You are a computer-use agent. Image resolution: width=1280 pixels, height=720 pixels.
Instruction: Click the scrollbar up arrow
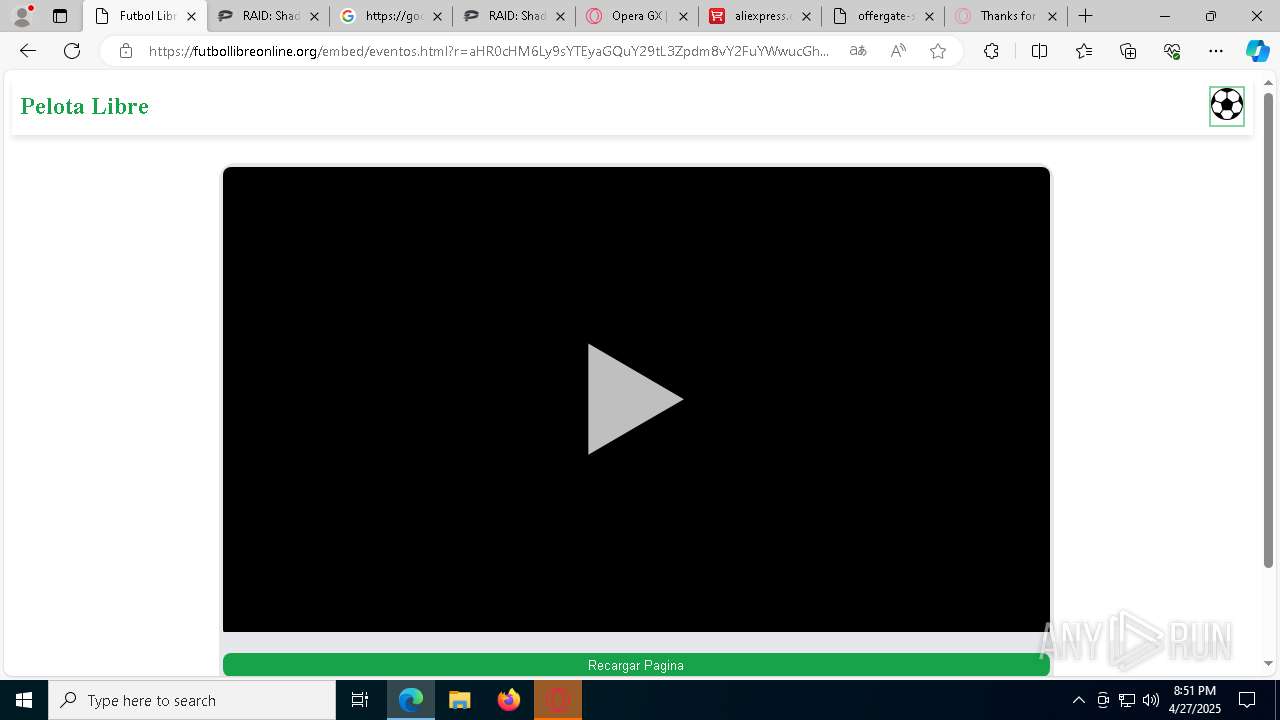[1268, 83]
